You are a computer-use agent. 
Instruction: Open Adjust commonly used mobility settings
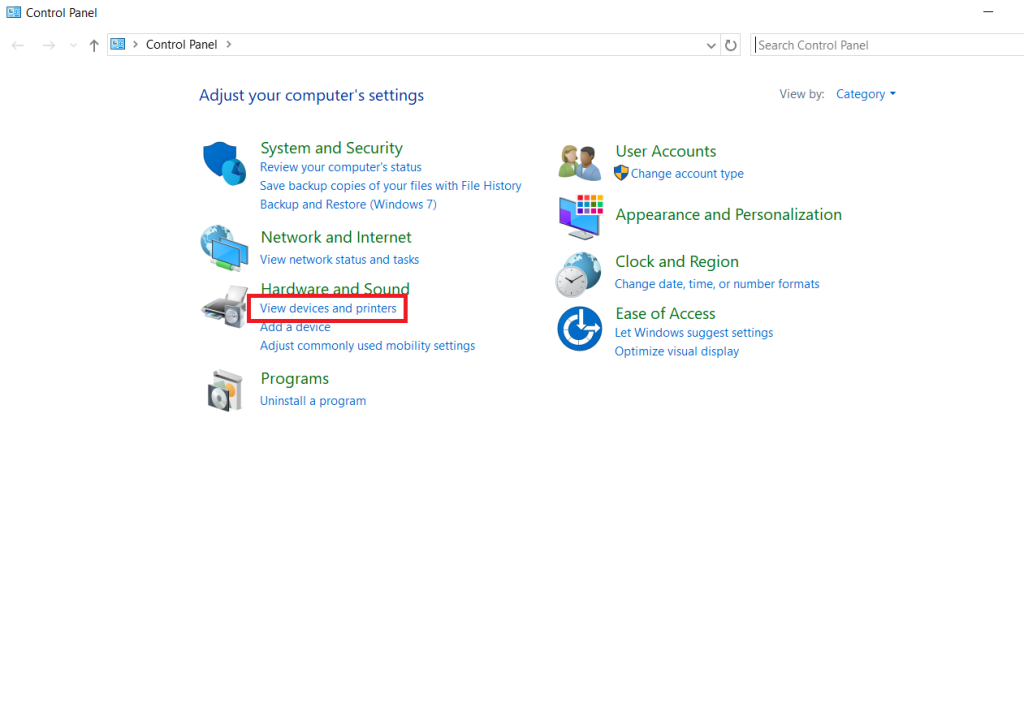point(368,345)
